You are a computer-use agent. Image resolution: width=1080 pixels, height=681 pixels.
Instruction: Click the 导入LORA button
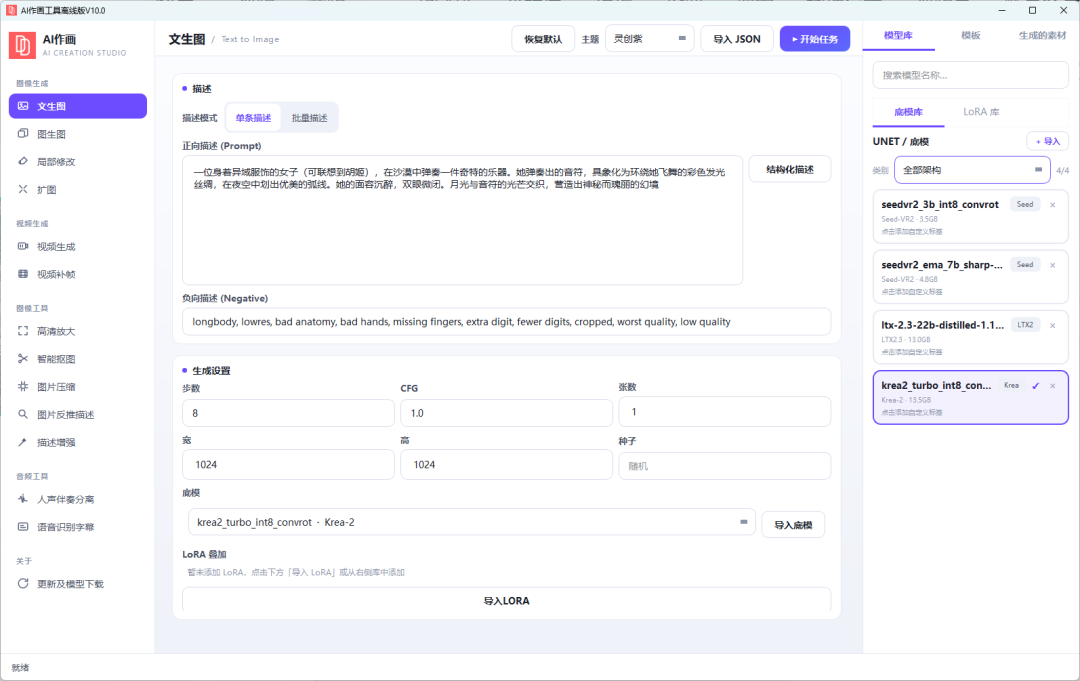pyautogui.click(x=506, y=600)
